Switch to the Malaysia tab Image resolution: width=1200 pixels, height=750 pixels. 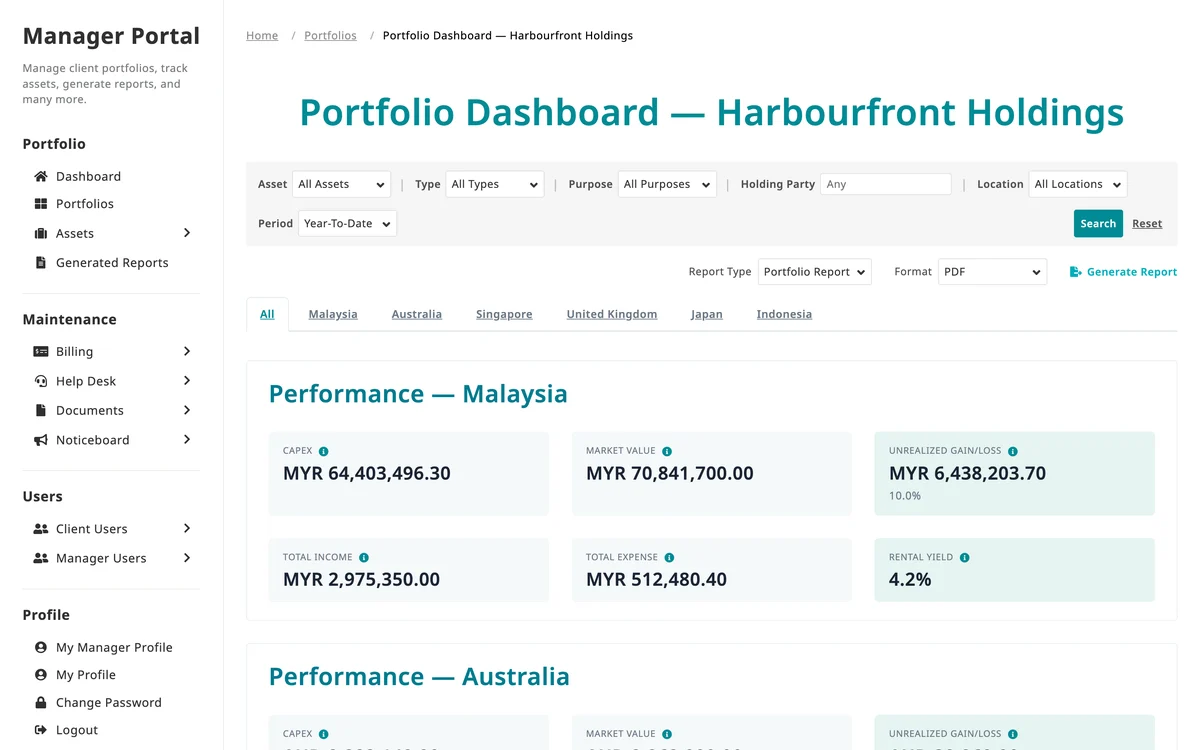click(333, 314)
